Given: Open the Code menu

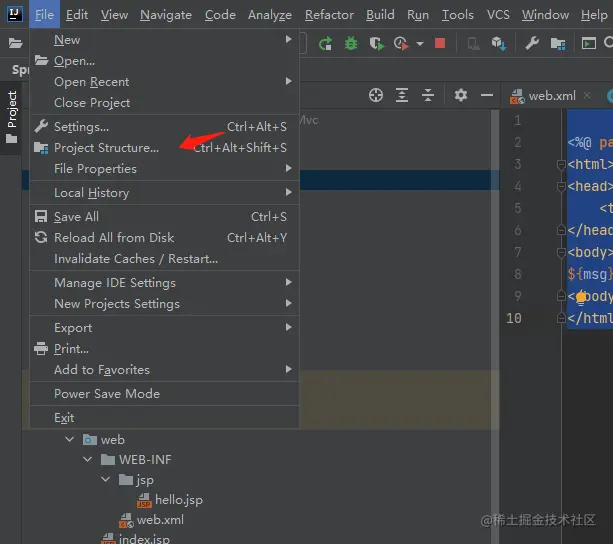Looking at the screenshot, I should [220, 15].
